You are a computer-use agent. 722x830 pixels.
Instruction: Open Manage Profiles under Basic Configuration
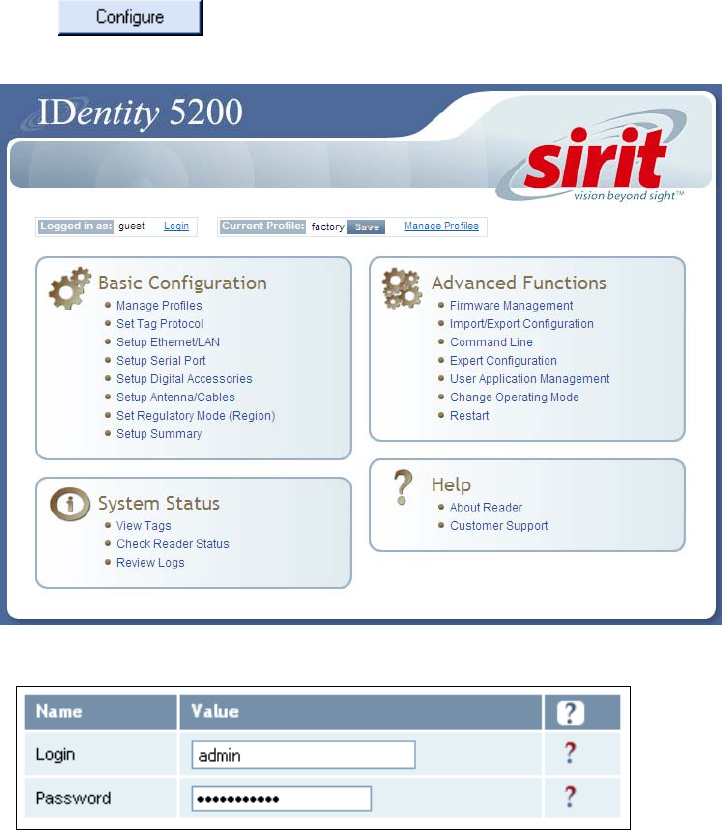(159, 305)
